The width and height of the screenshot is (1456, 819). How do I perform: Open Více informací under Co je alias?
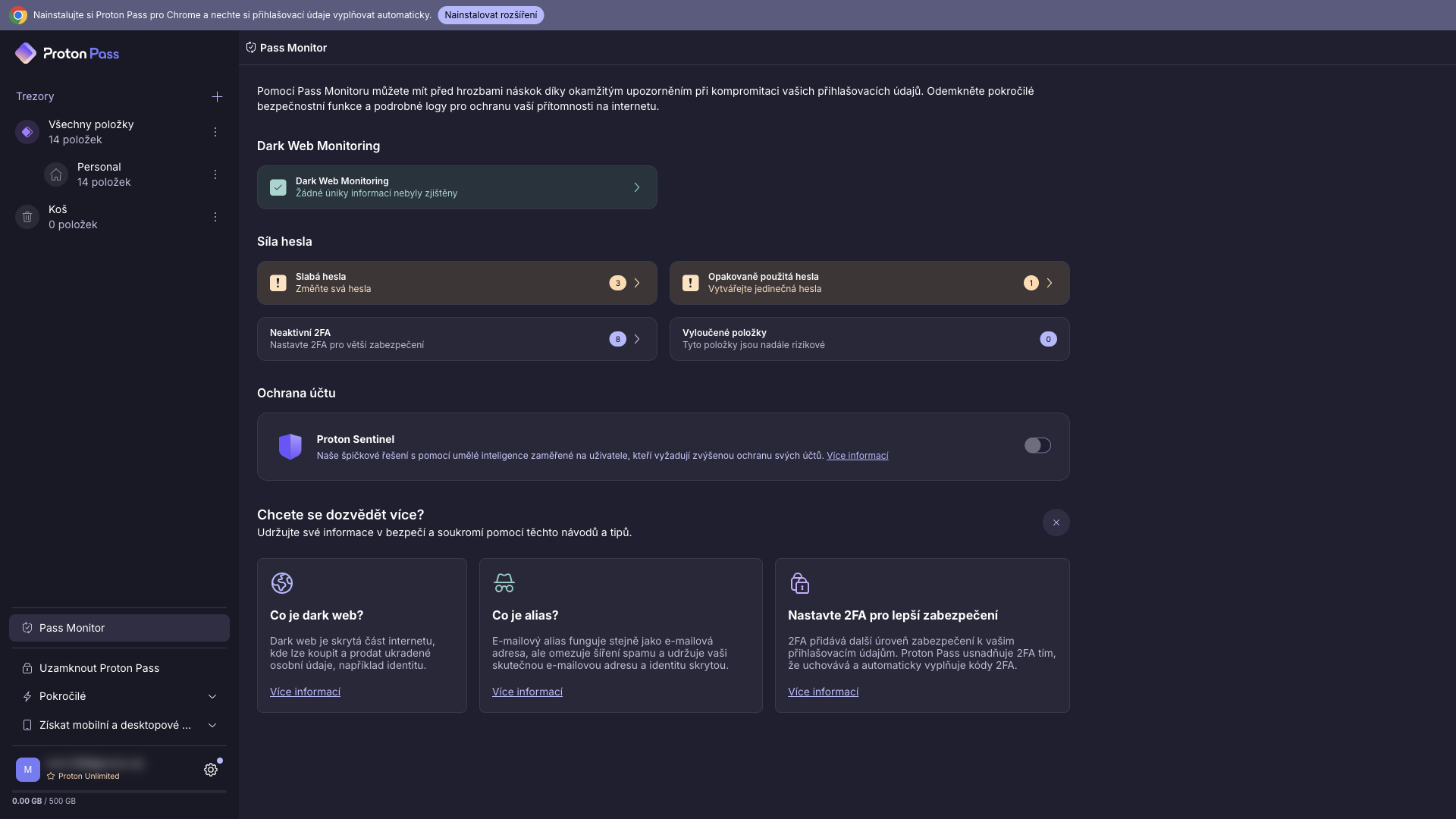point(527,692)
